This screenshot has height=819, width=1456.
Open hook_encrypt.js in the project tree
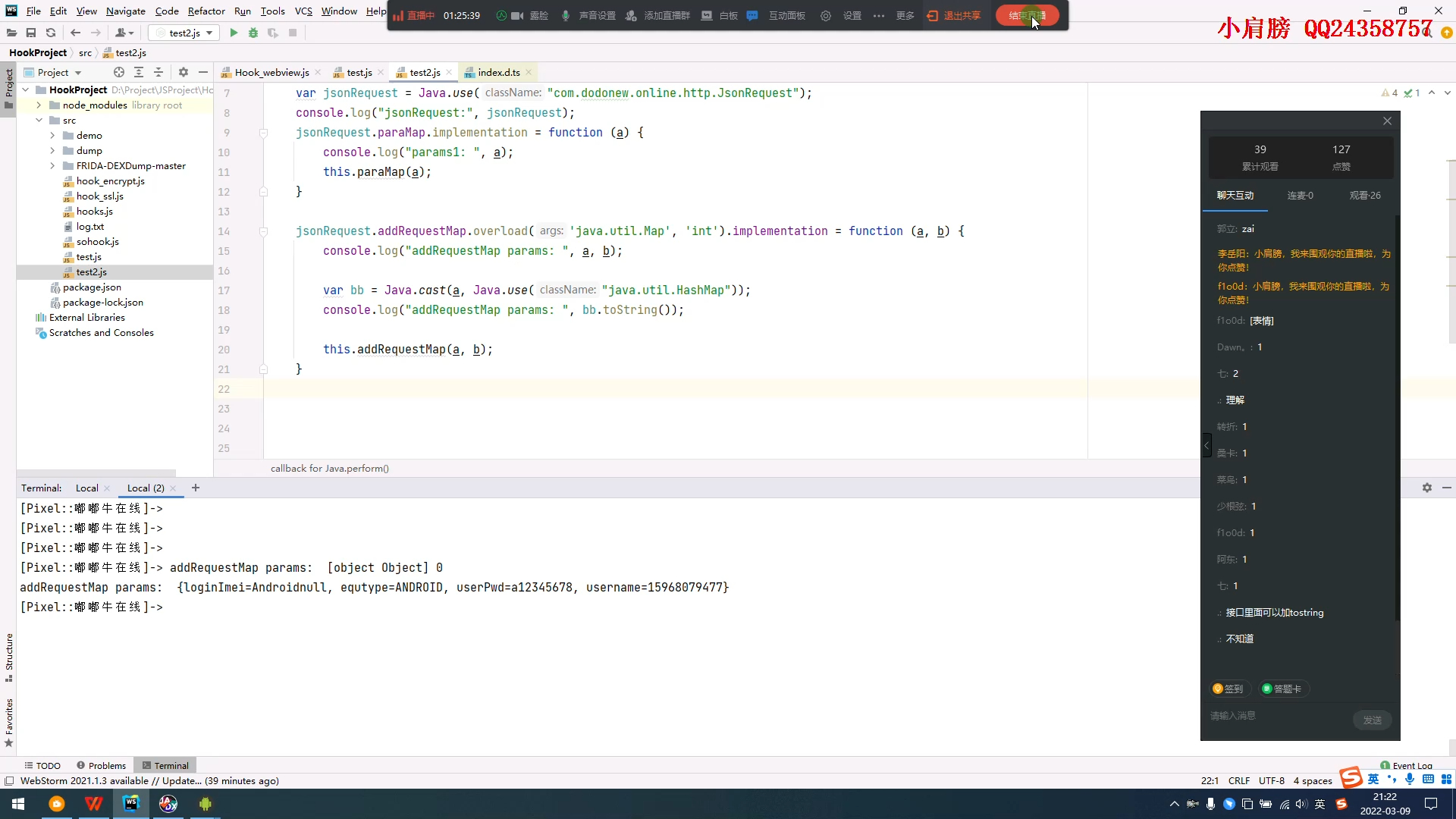(x=110, y=181)
